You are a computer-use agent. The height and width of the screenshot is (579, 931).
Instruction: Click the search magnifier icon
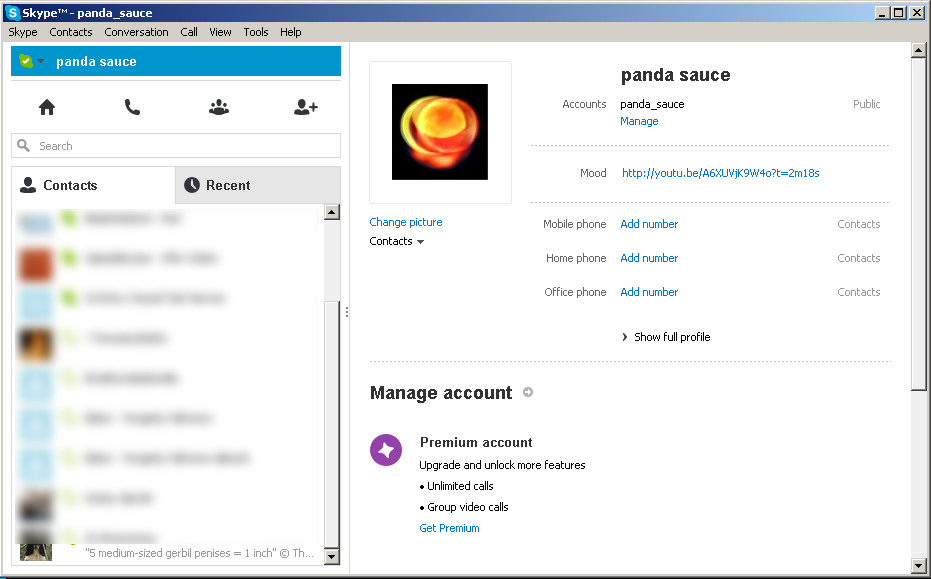coord(23,145)
